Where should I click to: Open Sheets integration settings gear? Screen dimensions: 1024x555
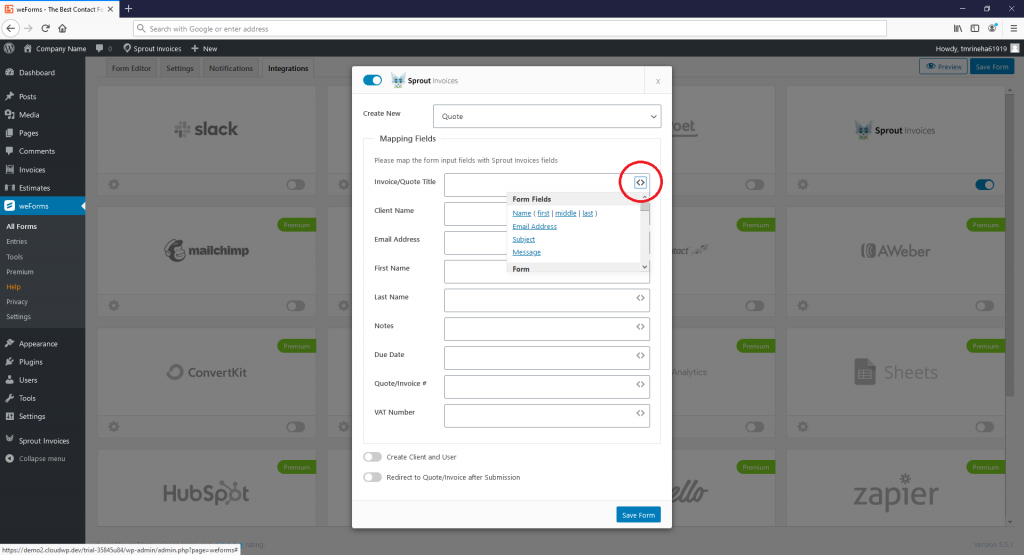(x=803, y=427)
